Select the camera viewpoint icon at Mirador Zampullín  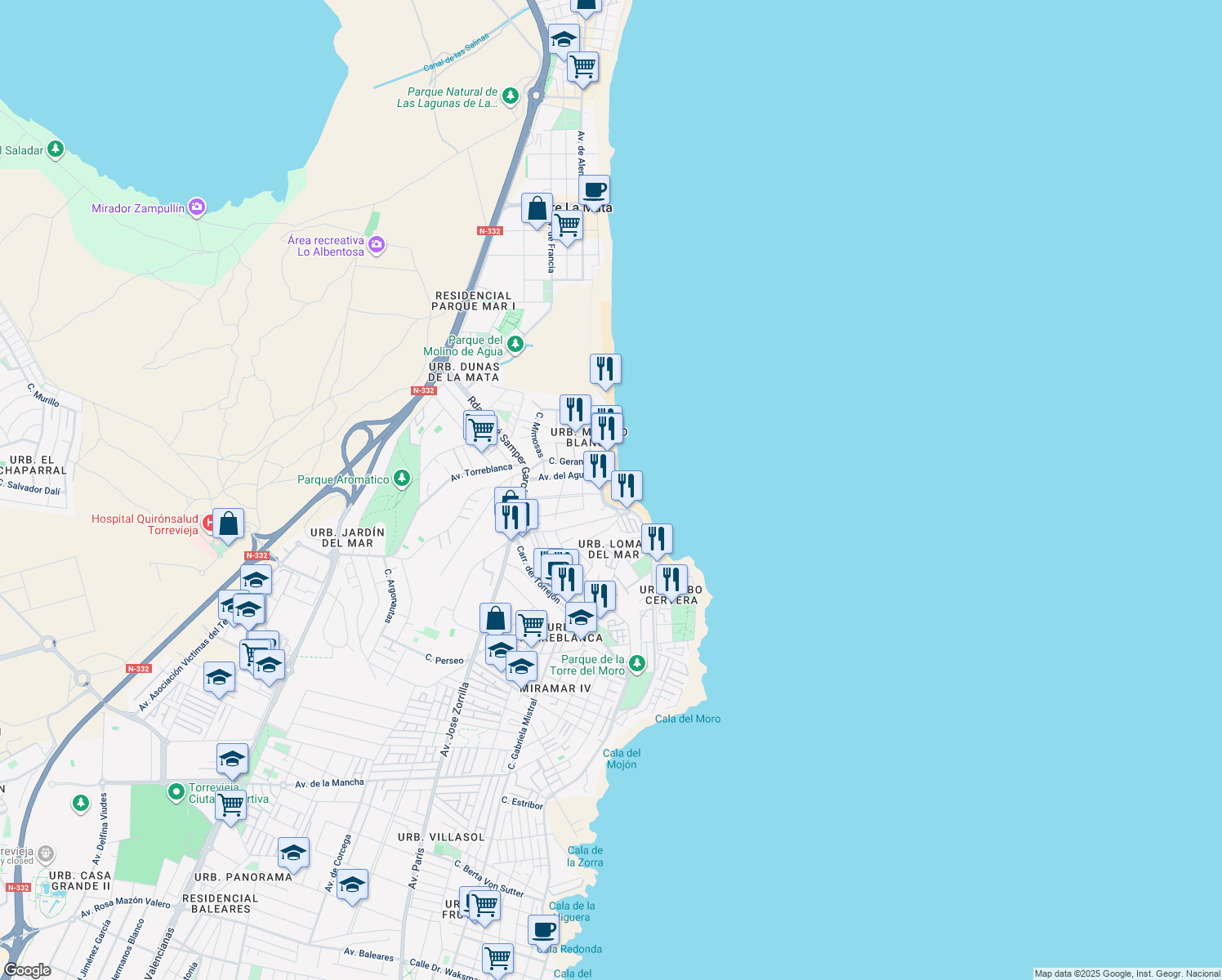point(196,207)
